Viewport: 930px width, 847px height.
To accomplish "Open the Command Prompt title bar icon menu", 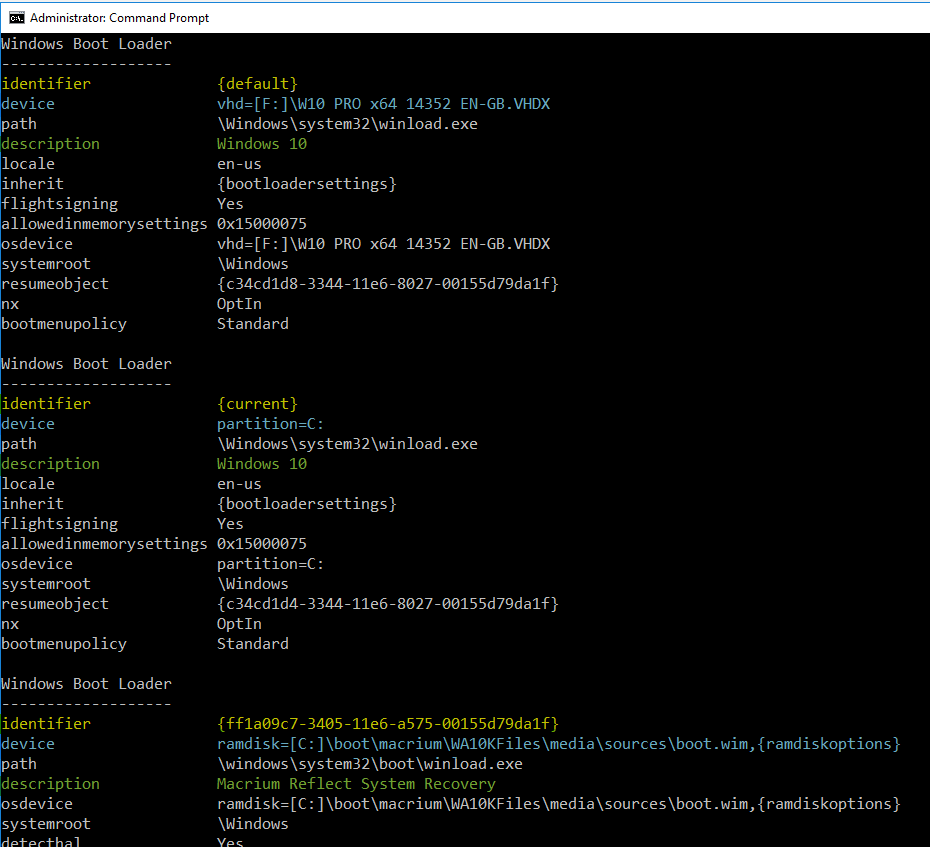I will [x=17, y=18].
